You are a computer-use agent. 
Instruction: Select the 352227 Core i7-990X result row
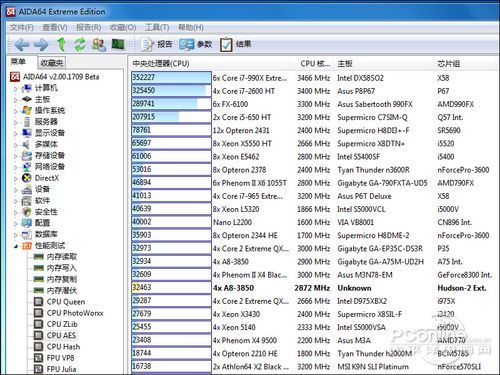point(313,78)
